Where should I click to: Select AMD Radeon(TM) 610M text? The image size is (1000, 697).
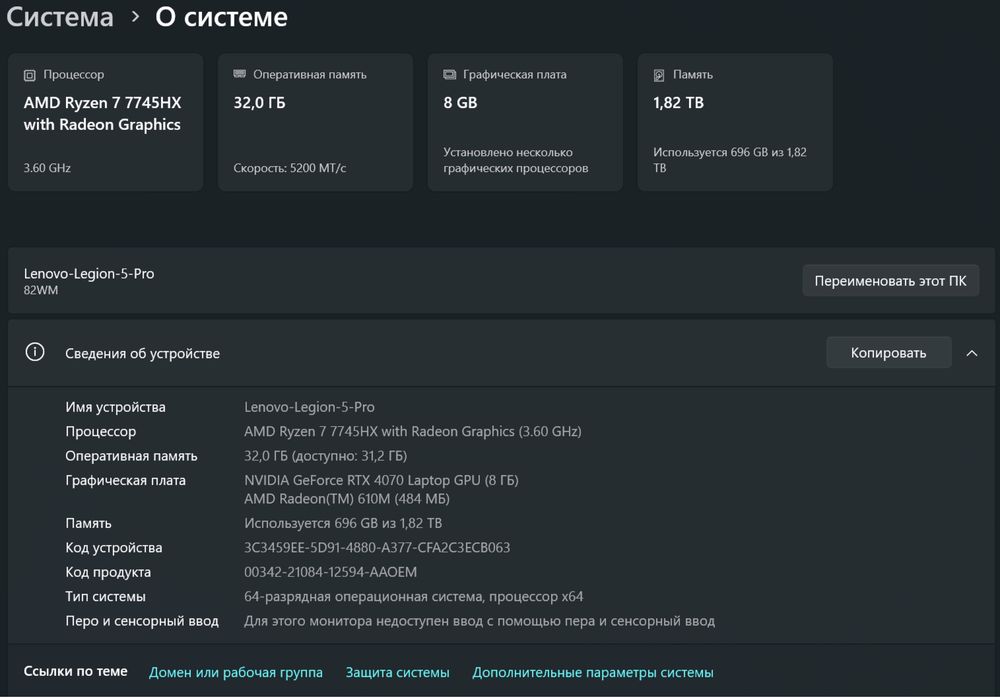(x=347, y=499)
